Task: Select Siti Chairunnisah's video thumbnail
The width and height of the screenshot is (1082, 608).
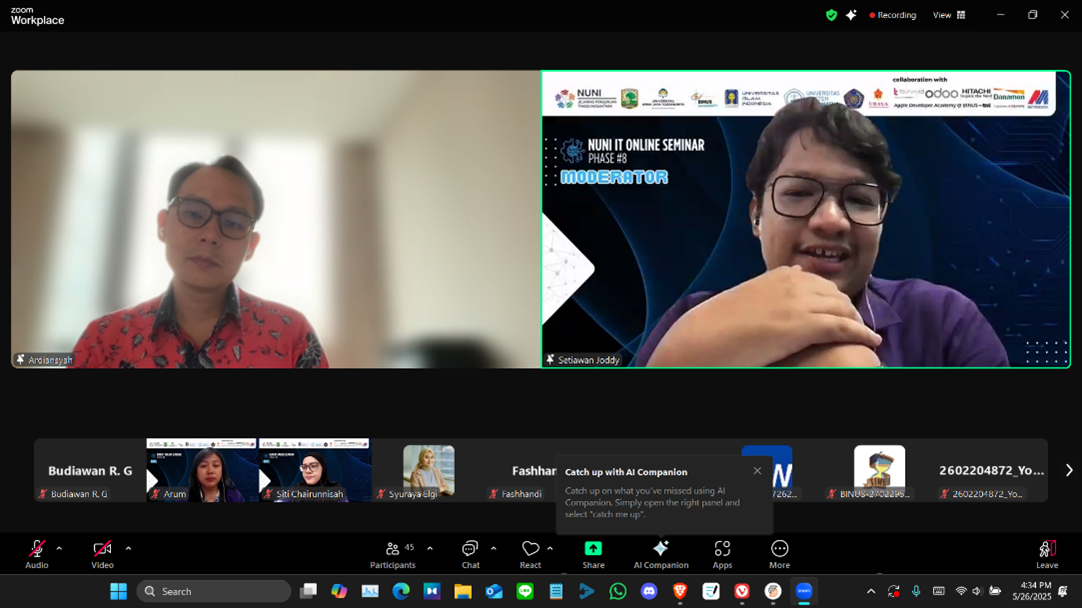Action: coord(315,470)
